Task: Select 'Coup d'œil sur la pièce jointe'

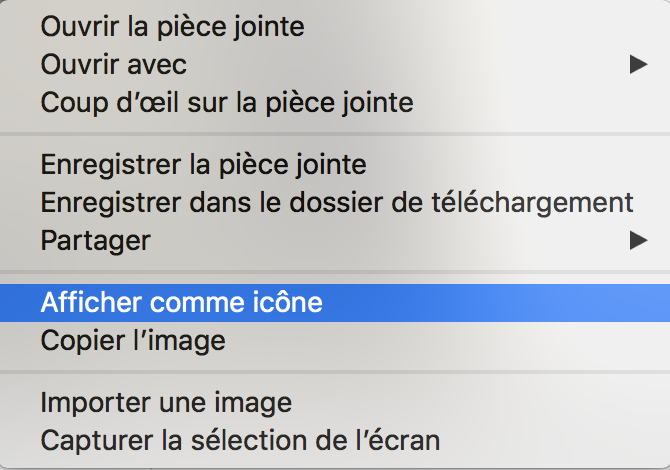Action: (x=227, y=102)
